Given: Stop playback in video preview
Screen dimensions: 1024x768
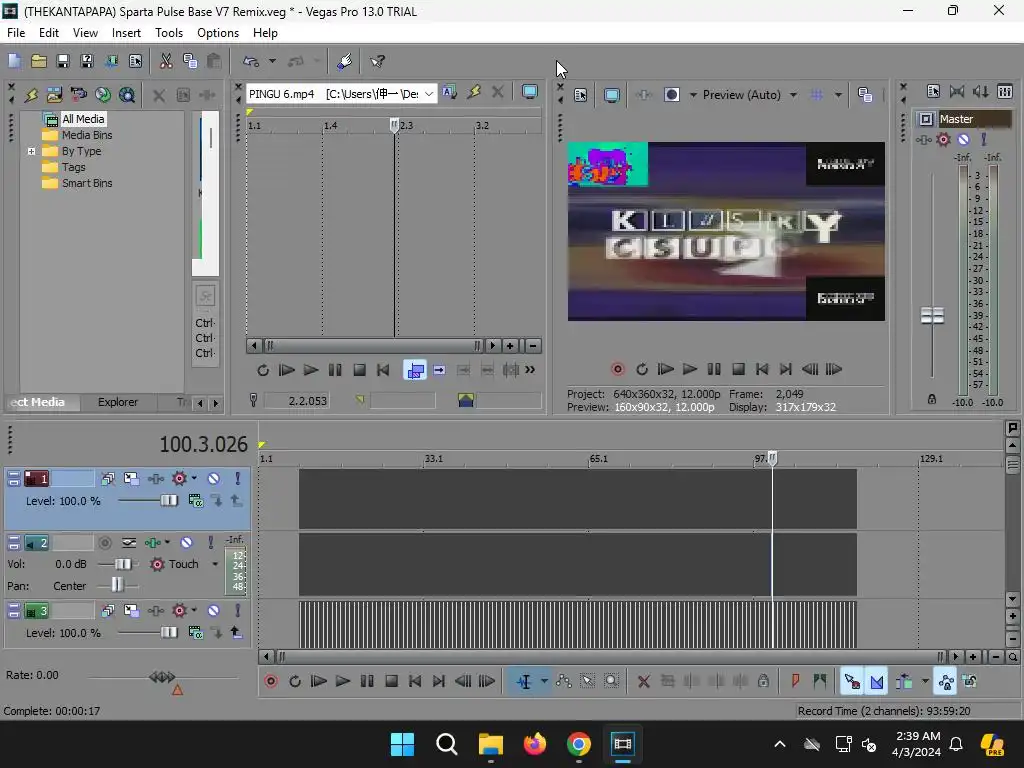Looking at the screenshot, I should pos(739,370).
